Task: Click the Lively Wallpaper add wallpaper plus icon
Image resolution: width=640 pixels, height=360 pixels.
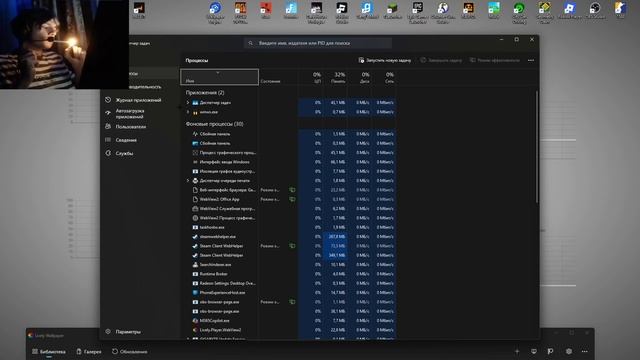Action: point(517,351)
